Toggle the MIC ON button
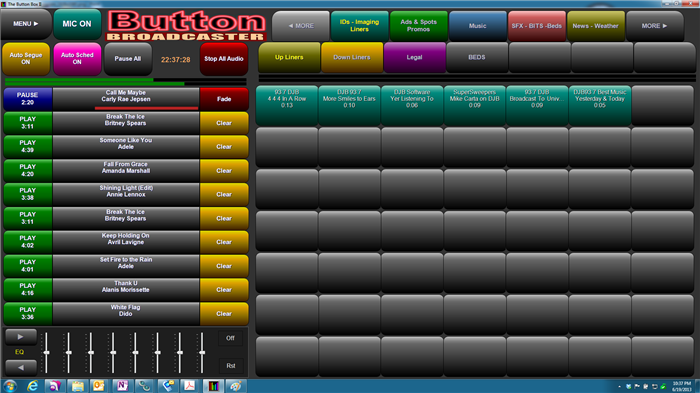This screenshot has height=393, width=700. (77, 24)
